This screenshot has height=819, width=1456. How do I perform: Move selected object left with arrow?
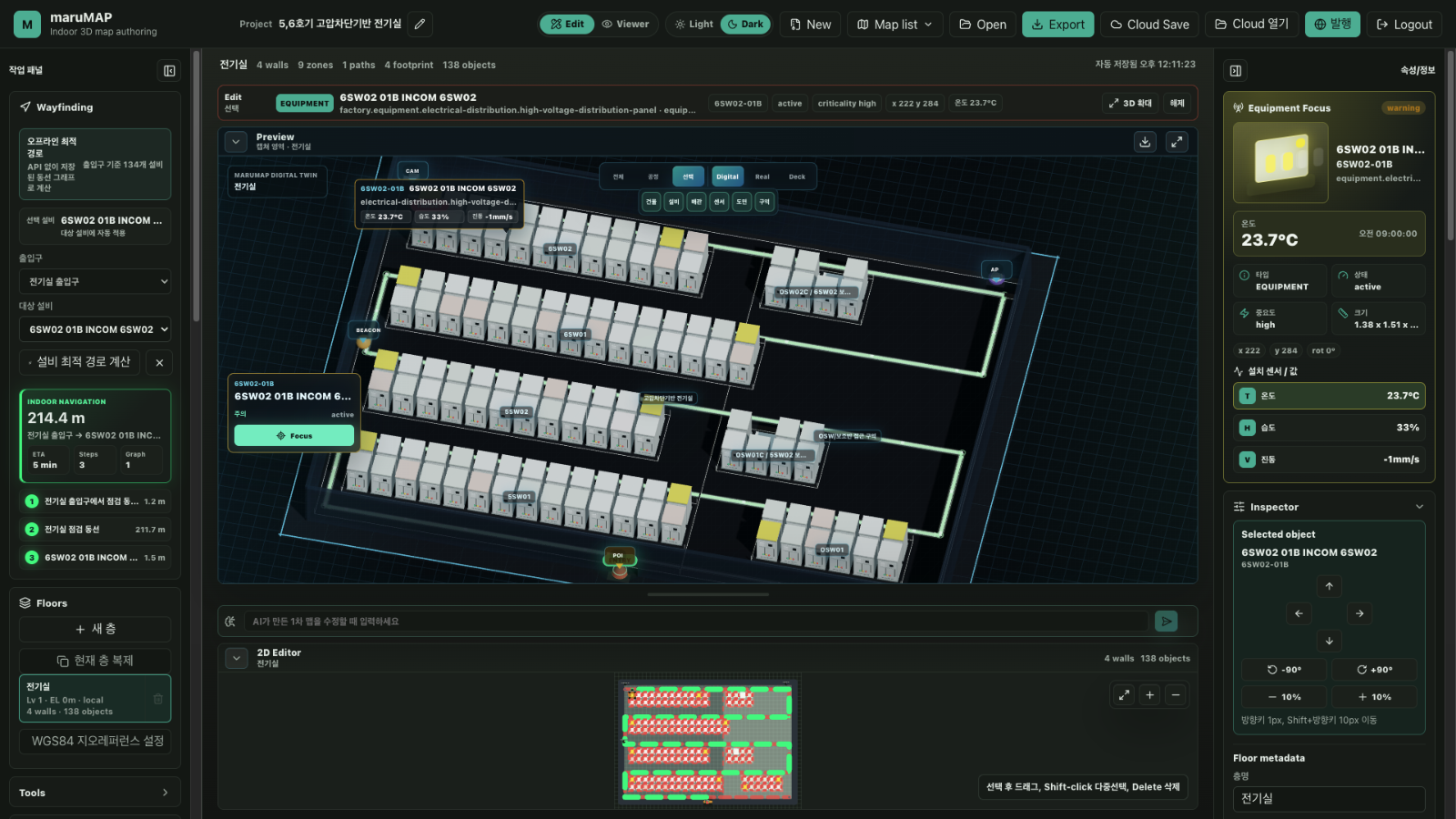click(x=1299, y=613)
